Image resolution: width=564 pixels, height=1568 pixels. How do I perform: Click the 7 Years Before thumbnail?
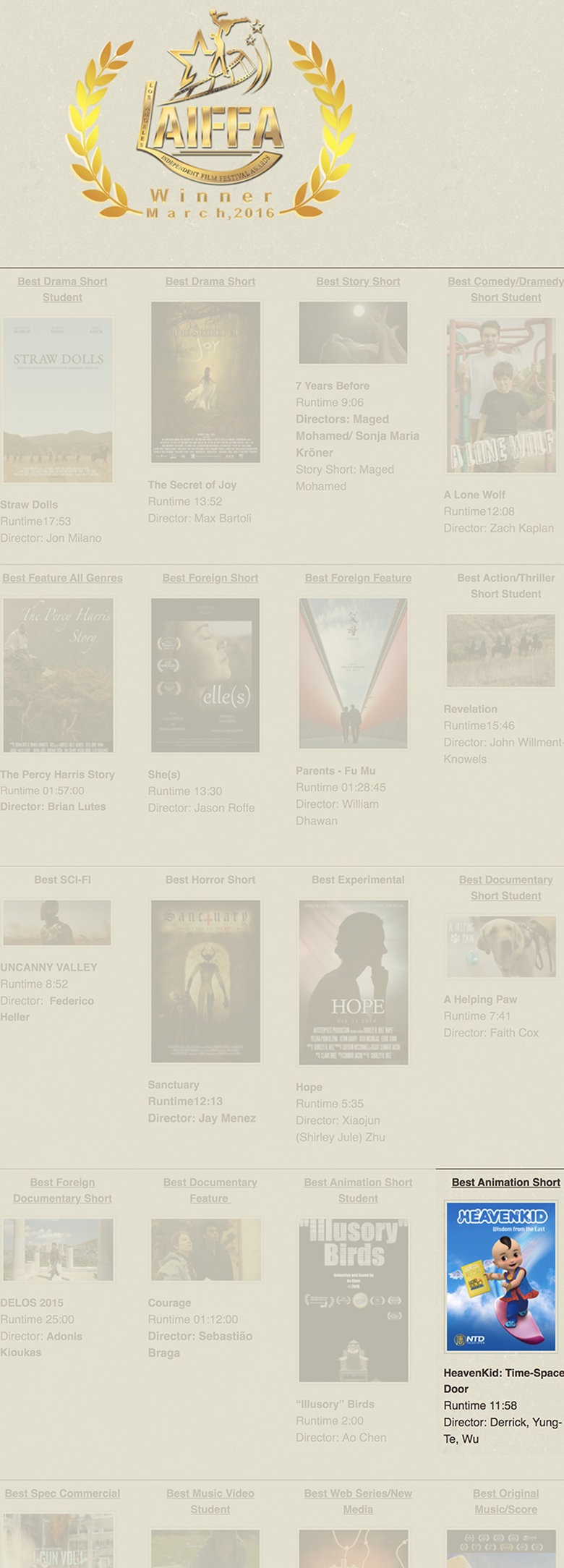coord(353,333)
